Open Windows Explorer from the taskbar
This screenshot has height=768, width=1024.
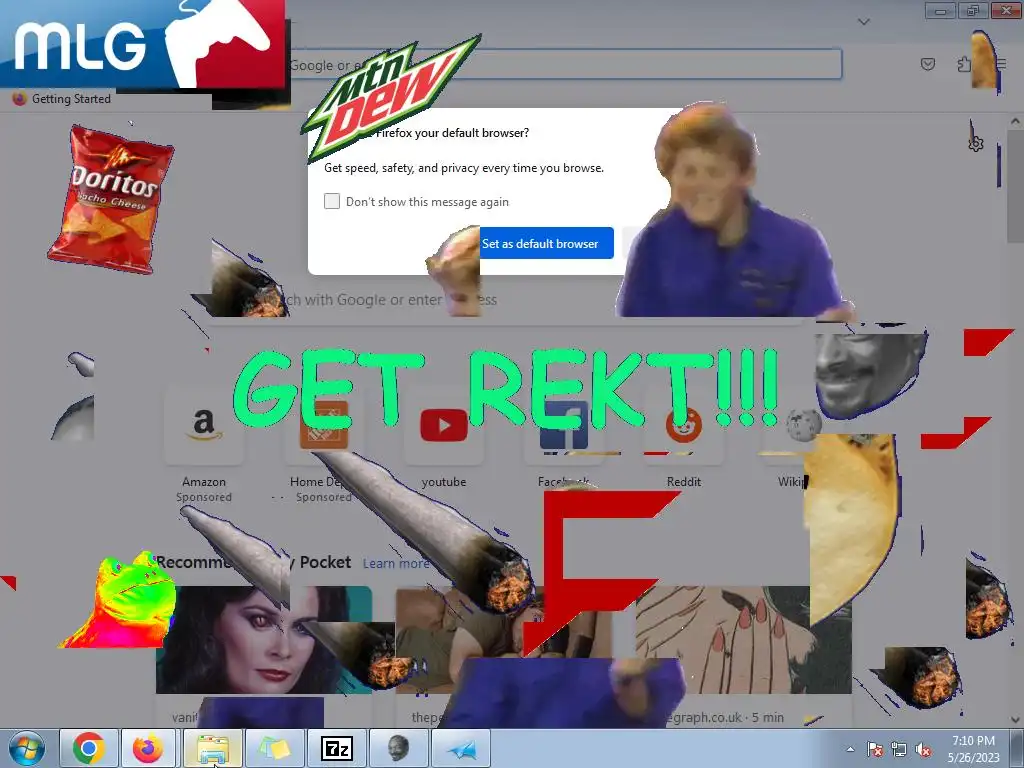point(213,748)
